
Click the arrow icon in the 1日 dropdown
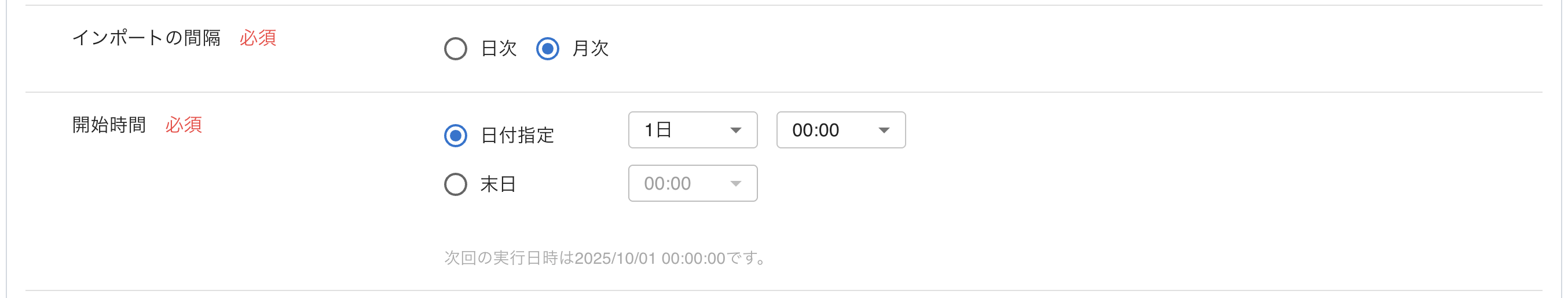(x=735, y=130)
